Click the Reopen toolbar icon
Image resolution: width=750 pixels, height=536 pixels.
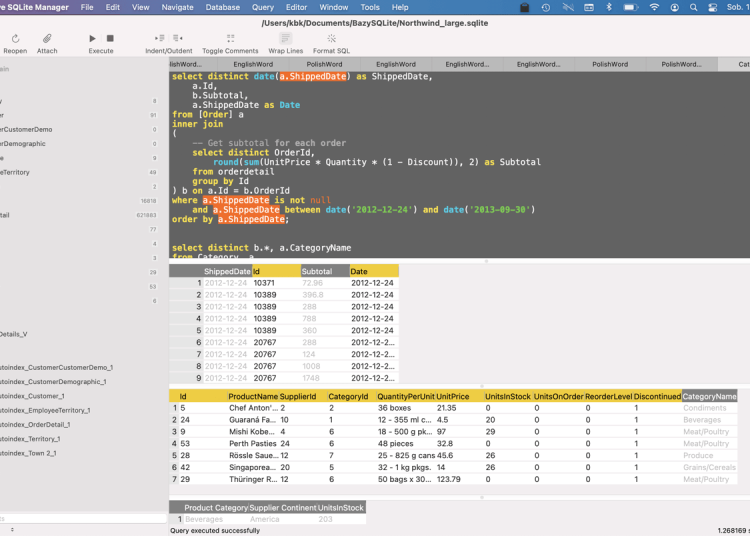click(x=14, y=38)
